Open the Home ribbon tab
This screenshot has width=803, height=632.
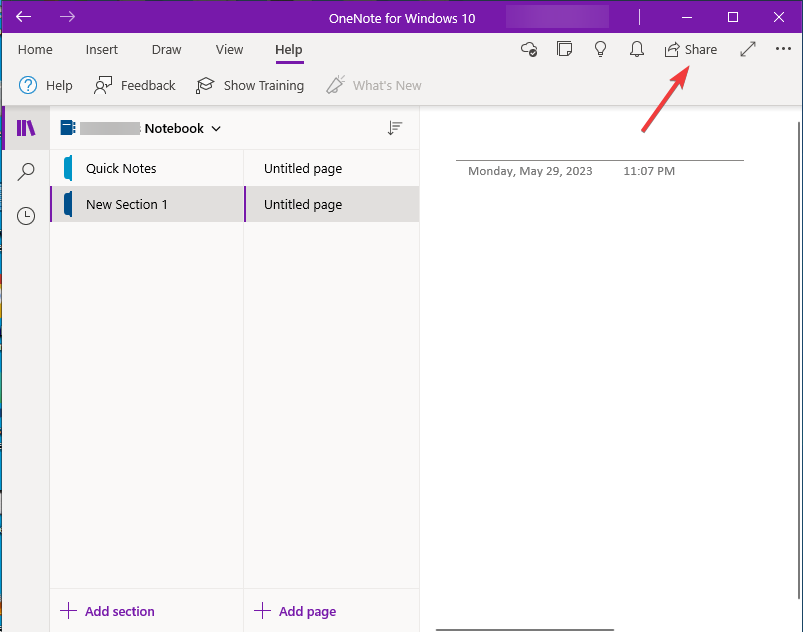pyautogui.click(x=35, y=50)
